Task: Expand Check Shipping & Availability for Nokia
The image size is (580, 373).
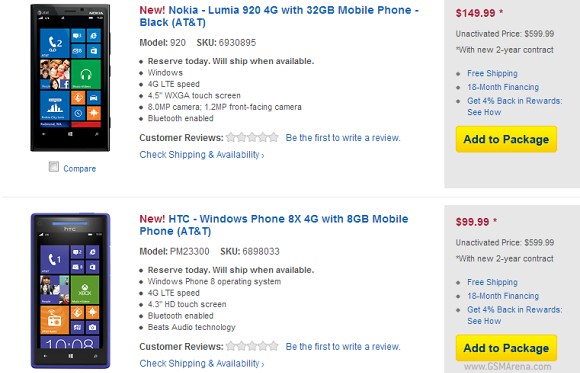Action: tap(202, 155)
